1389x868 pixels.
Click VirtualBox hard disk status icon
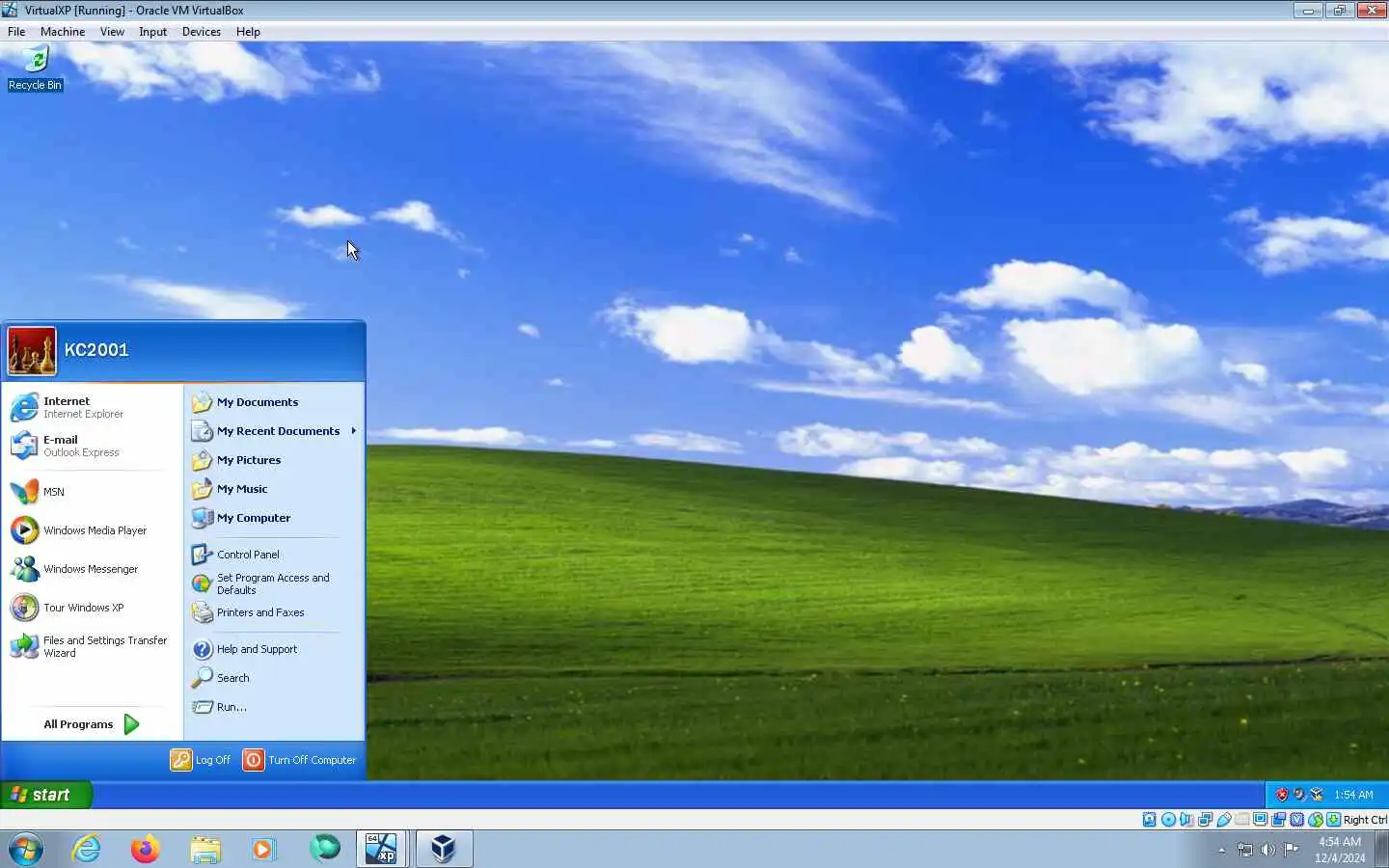coord(1149,820)
